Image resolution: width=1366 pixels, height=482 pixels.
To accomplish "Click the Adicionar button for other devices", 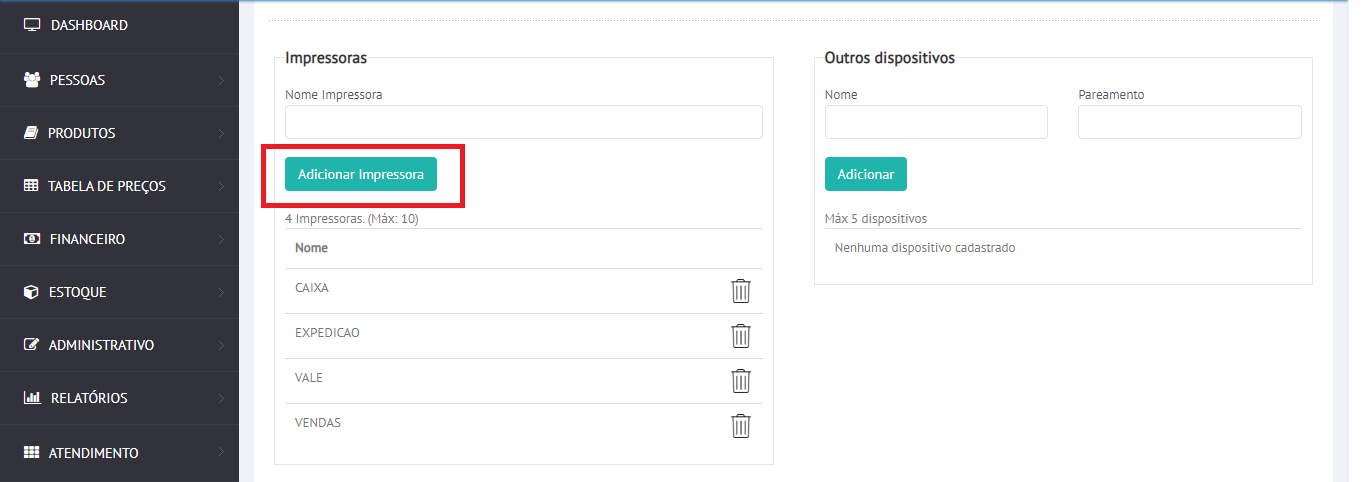I will (x=865, y=174).
